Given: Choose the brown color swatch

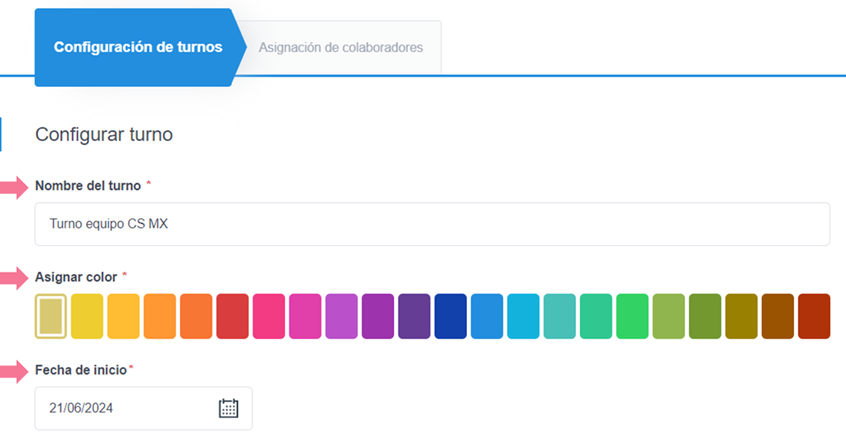Looking at the screenshot, I should point(777,316).
